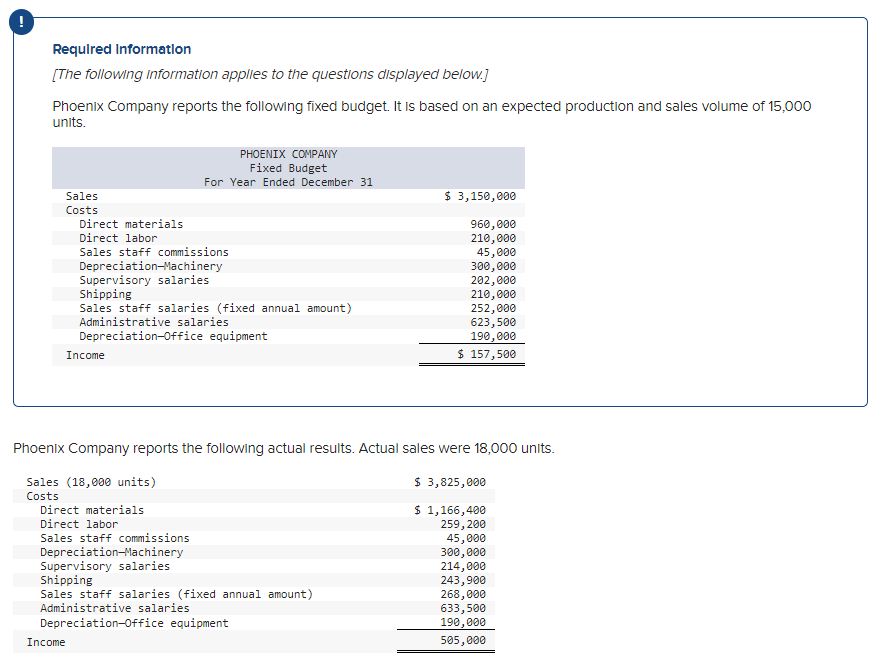Select budget direct materials value 960,000
Viewport: 876px width, 659px height.
tap(493, 224)
